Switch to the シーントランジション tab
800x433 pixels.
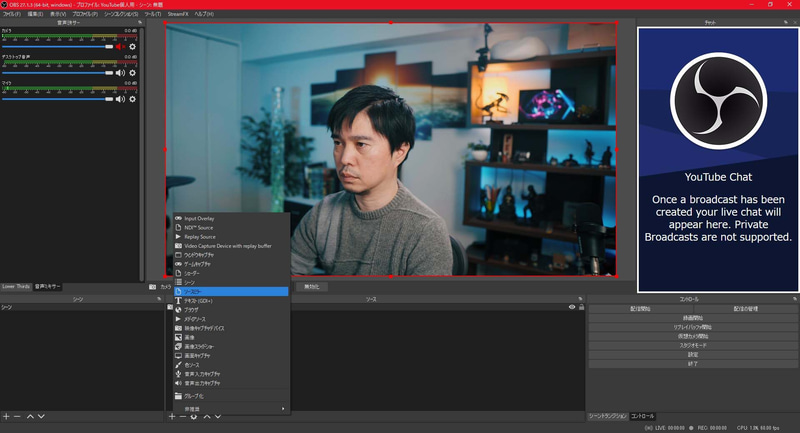coord(608,416)
